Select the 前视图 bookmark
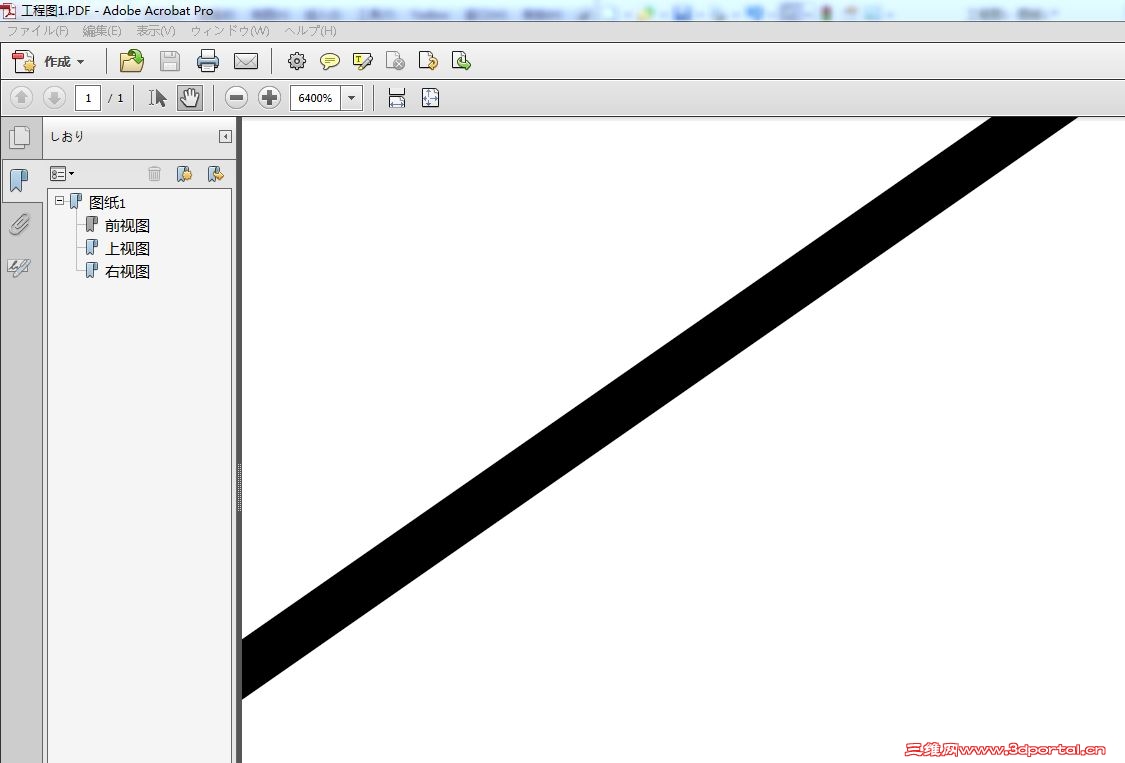1125x763 pixels. 127,226
